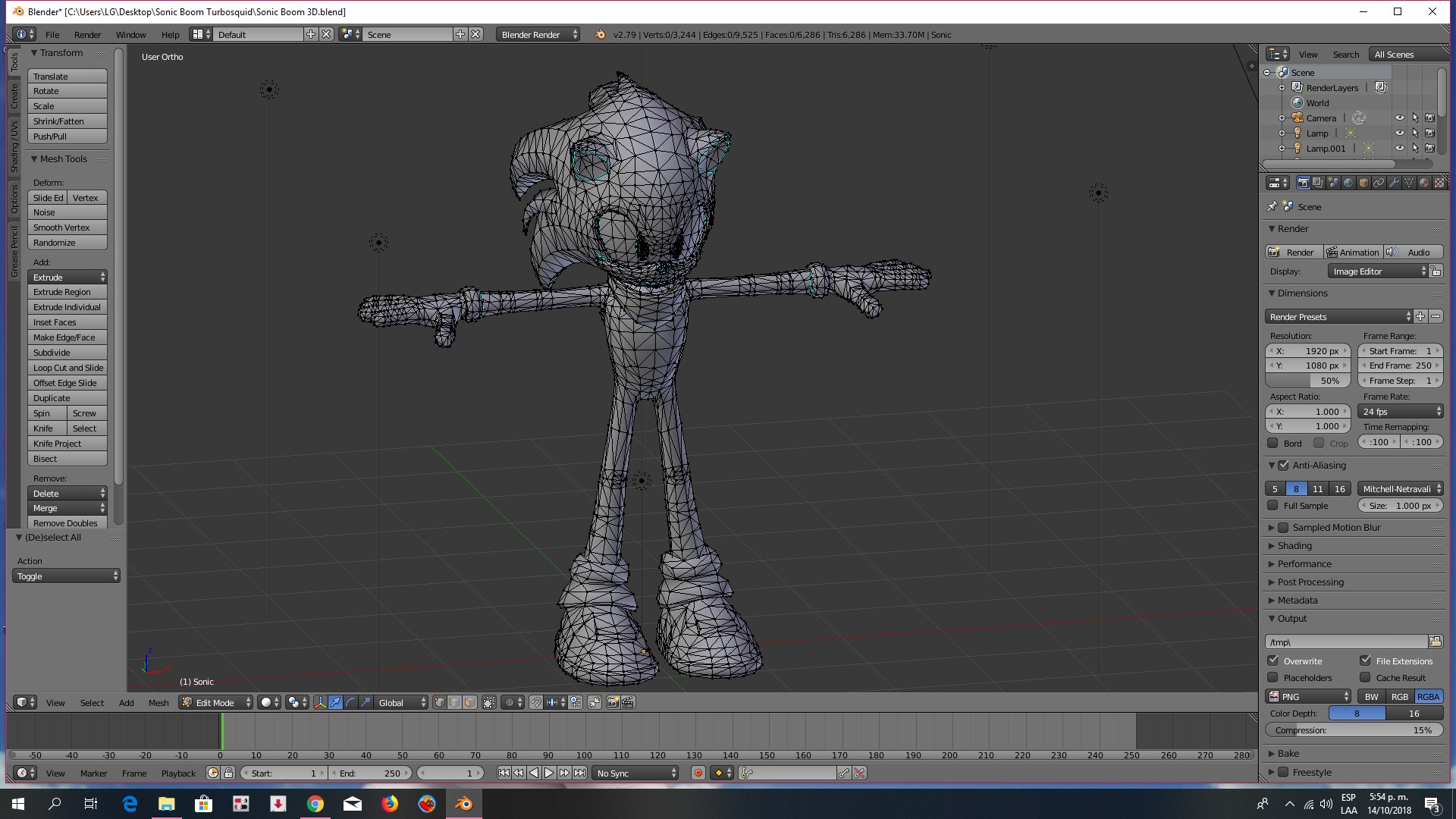The height and width of the screenshot is (819, 1456).
Task: Hide Camera via its eye icon
Action: tap(1400, 118)
